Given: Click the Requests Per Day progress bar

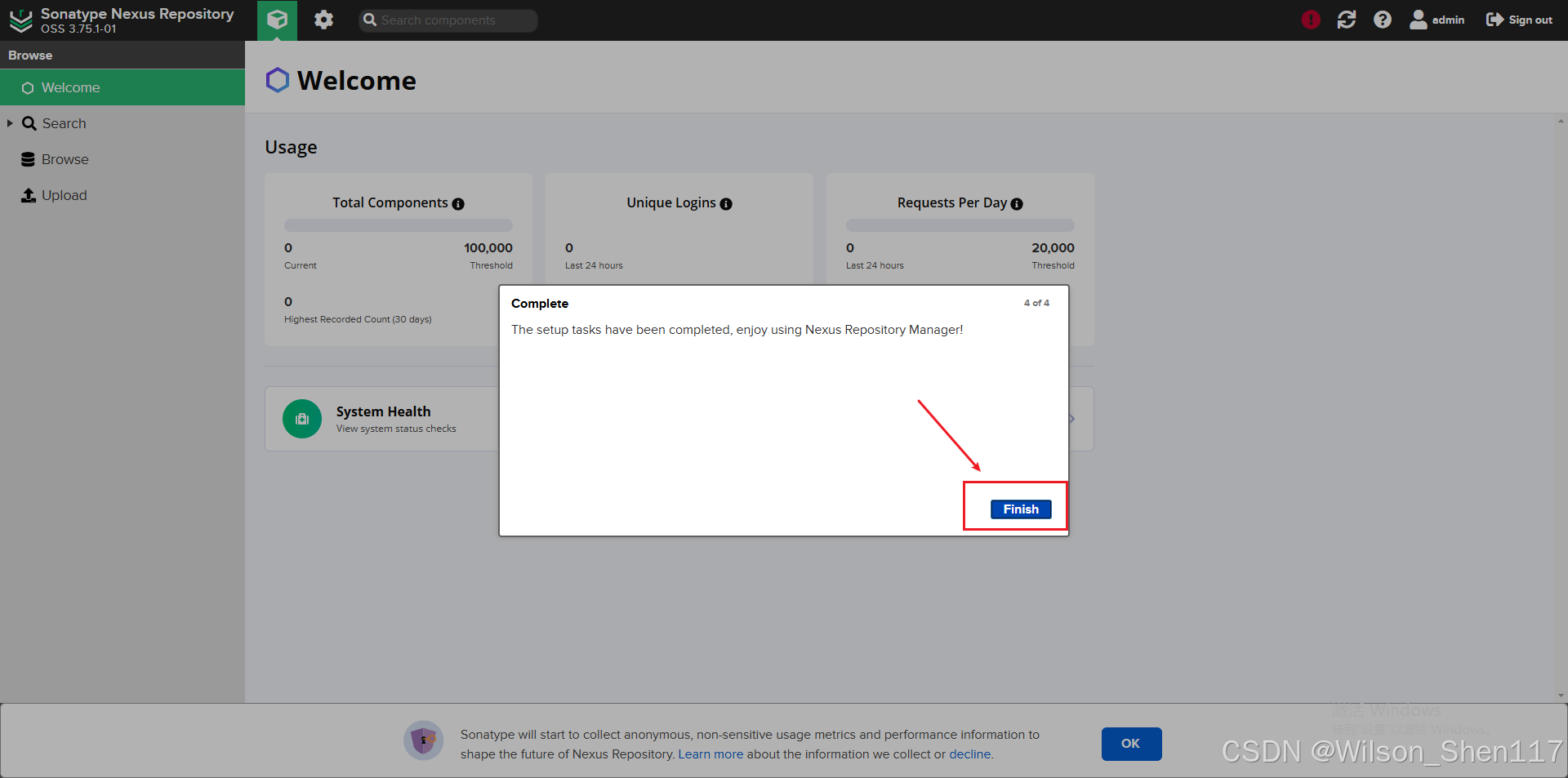Looking at the screenshot, I should click(960, 225).
